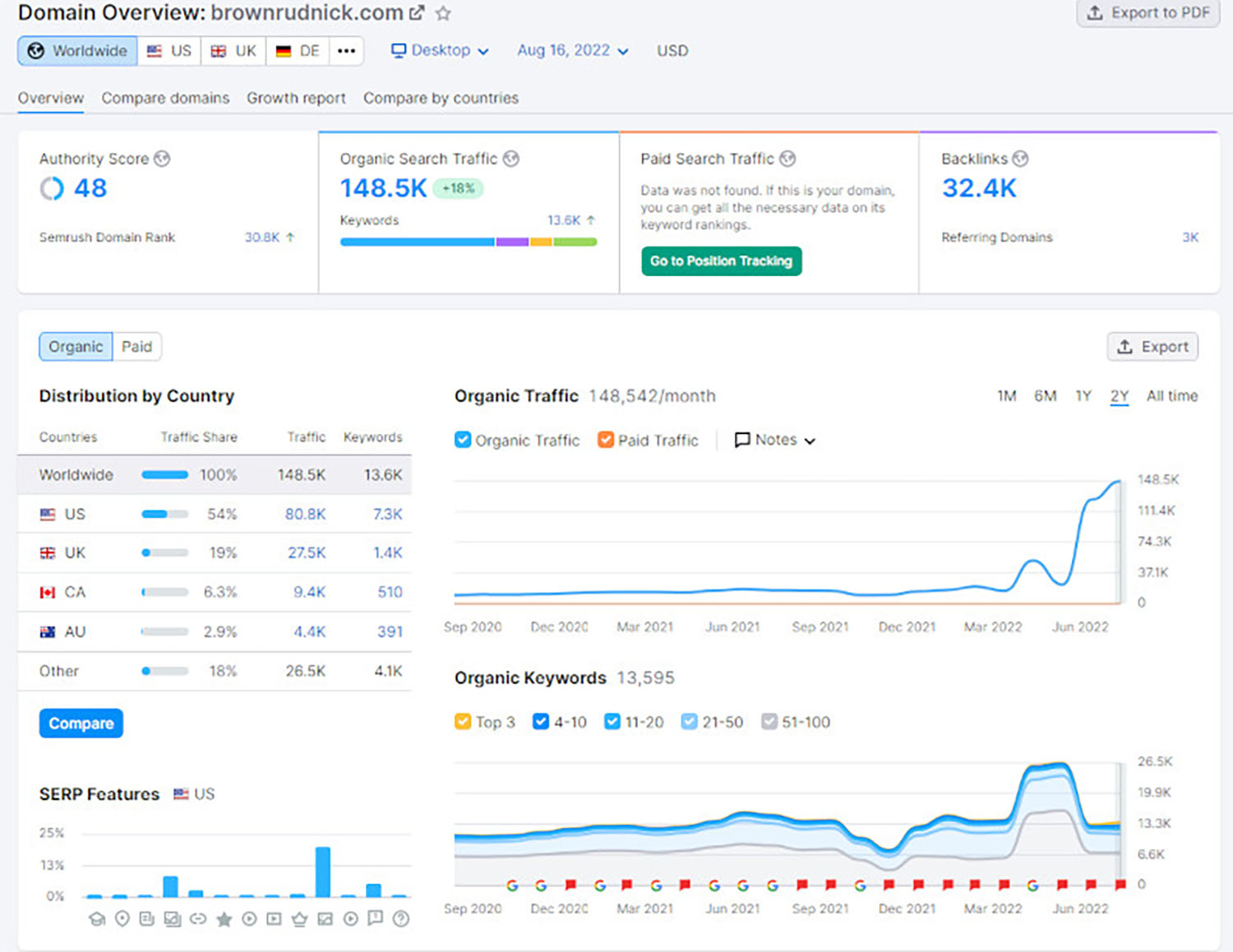This screenshot has width=1233, height=952.
Task: Click the question mark SERP feature icon
Action: coord(401,919)
